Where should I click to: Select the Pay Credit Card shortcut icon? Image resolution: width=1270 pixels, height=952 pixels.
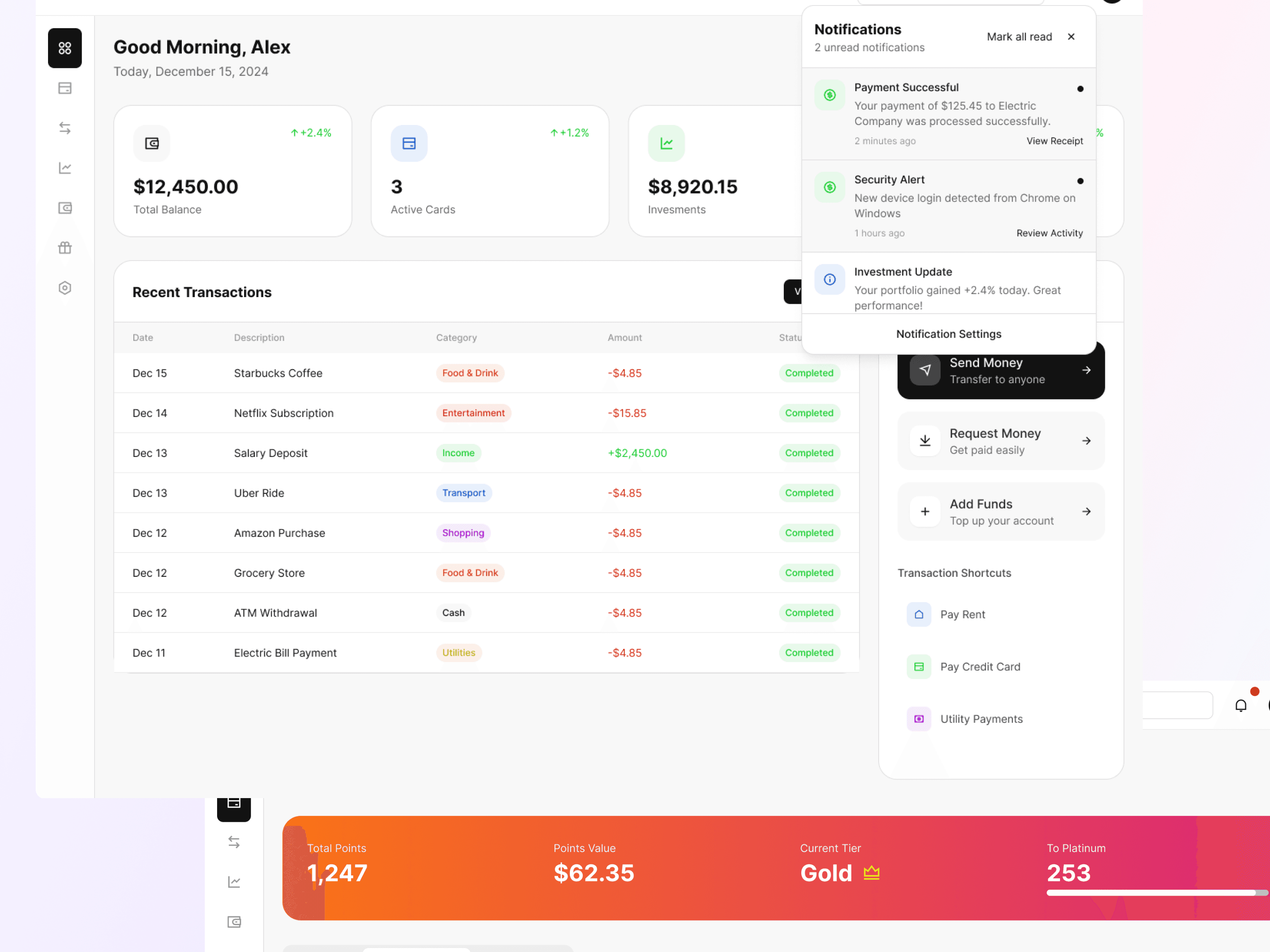point(919,666)
